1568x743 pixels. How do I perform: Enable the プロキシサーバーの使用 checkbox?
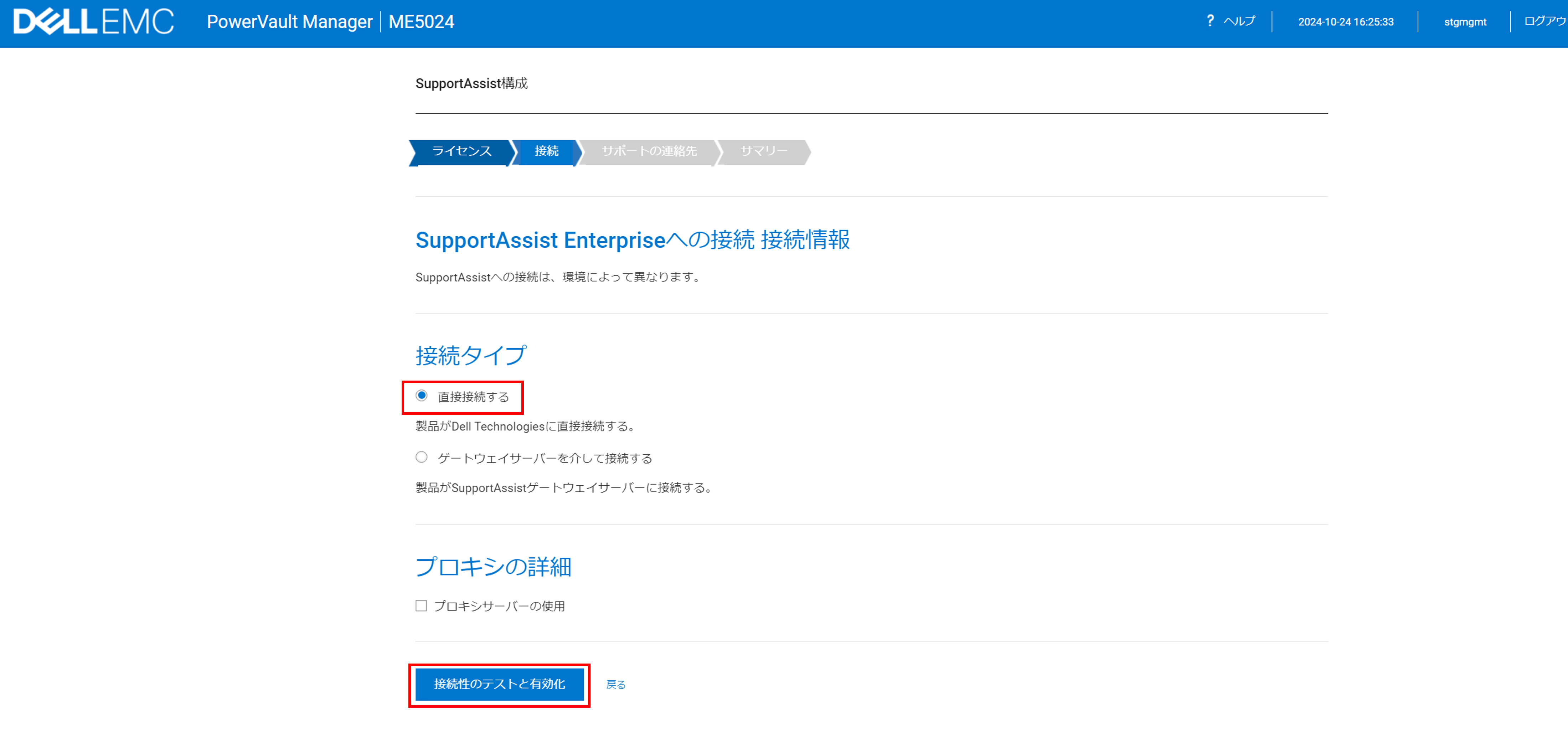pyautogui.click(x=421, y=606)
